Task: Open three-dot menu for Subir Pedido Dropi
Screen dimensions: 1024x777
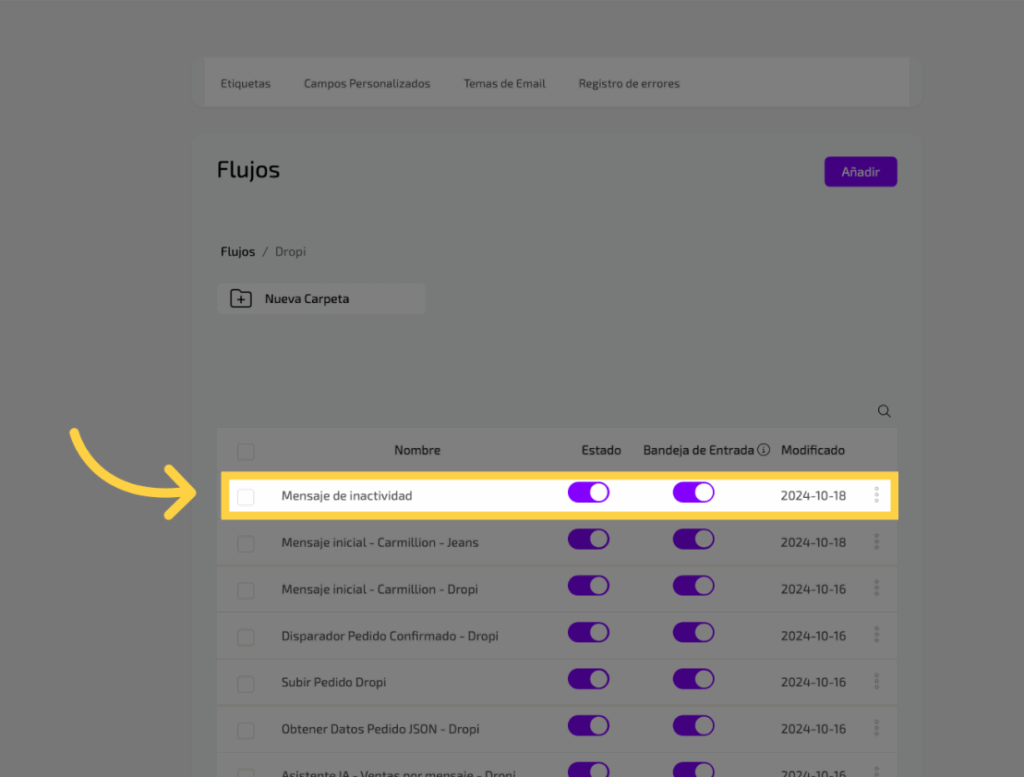Action: [x=877, y=682]
